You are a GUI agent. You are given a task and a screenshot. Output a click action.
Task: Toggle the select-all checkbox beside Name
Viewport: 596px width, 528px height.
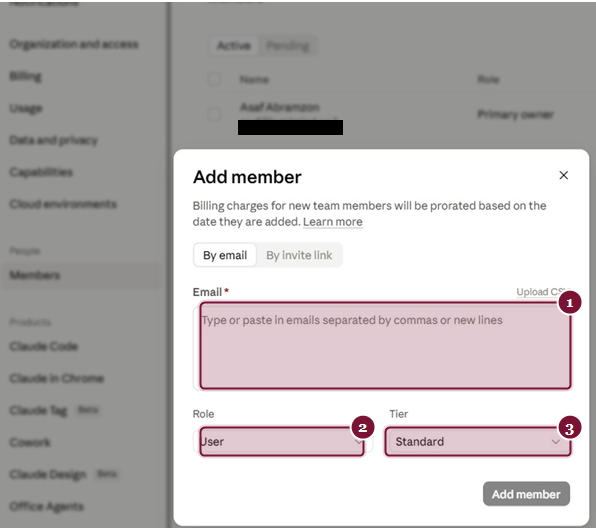coord(214,79)
